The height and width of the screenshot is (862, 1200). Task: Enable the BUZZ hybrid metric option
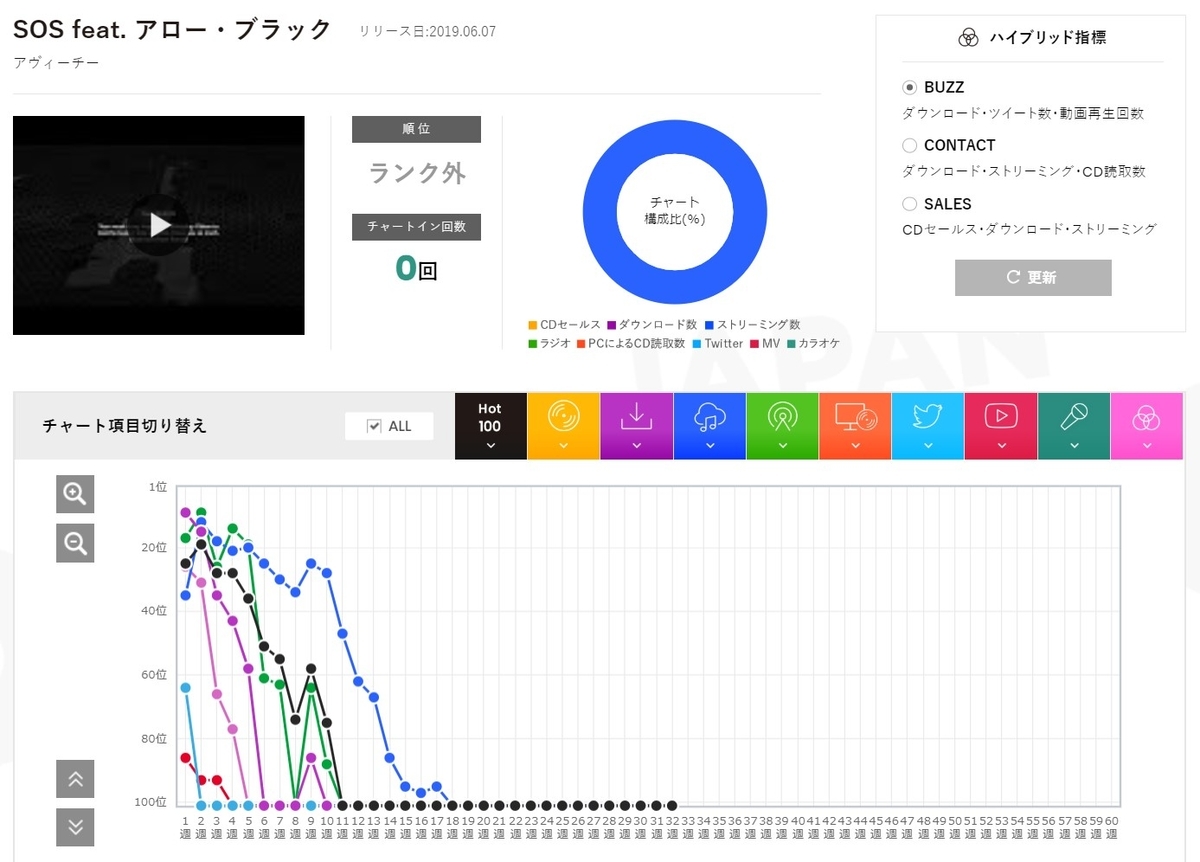pyautogui.click(x=909, y=87)
